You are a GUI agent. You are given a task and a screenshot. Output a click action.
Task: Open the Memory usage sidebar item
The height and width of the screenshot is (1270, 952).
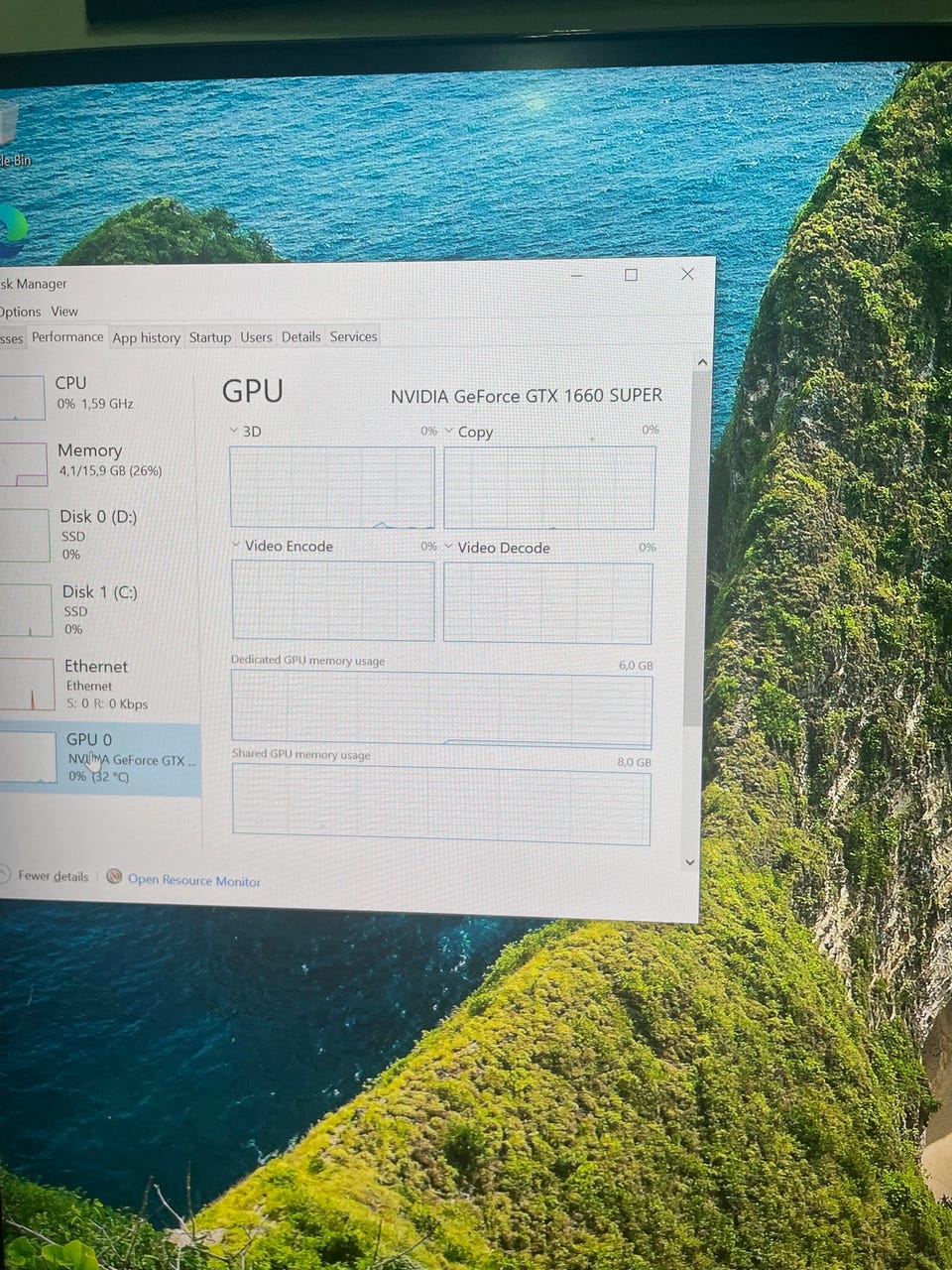point(89,460)
